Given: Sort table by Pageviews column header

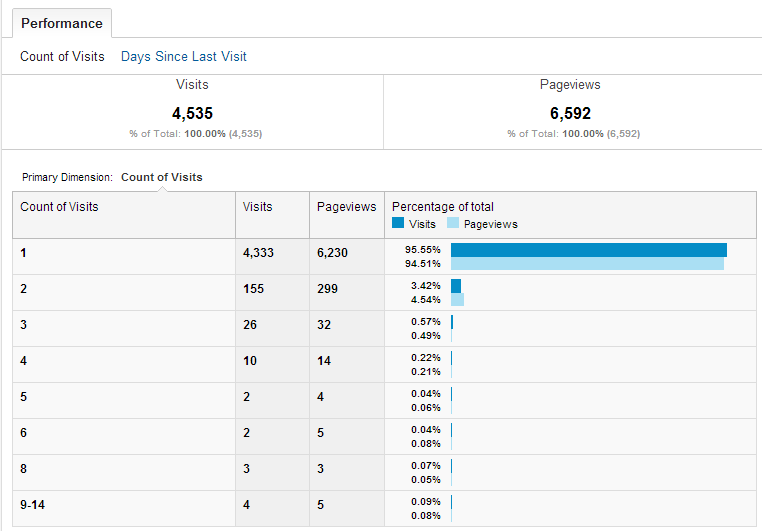Looking at the screenshot, I should [x=346, y=207].
